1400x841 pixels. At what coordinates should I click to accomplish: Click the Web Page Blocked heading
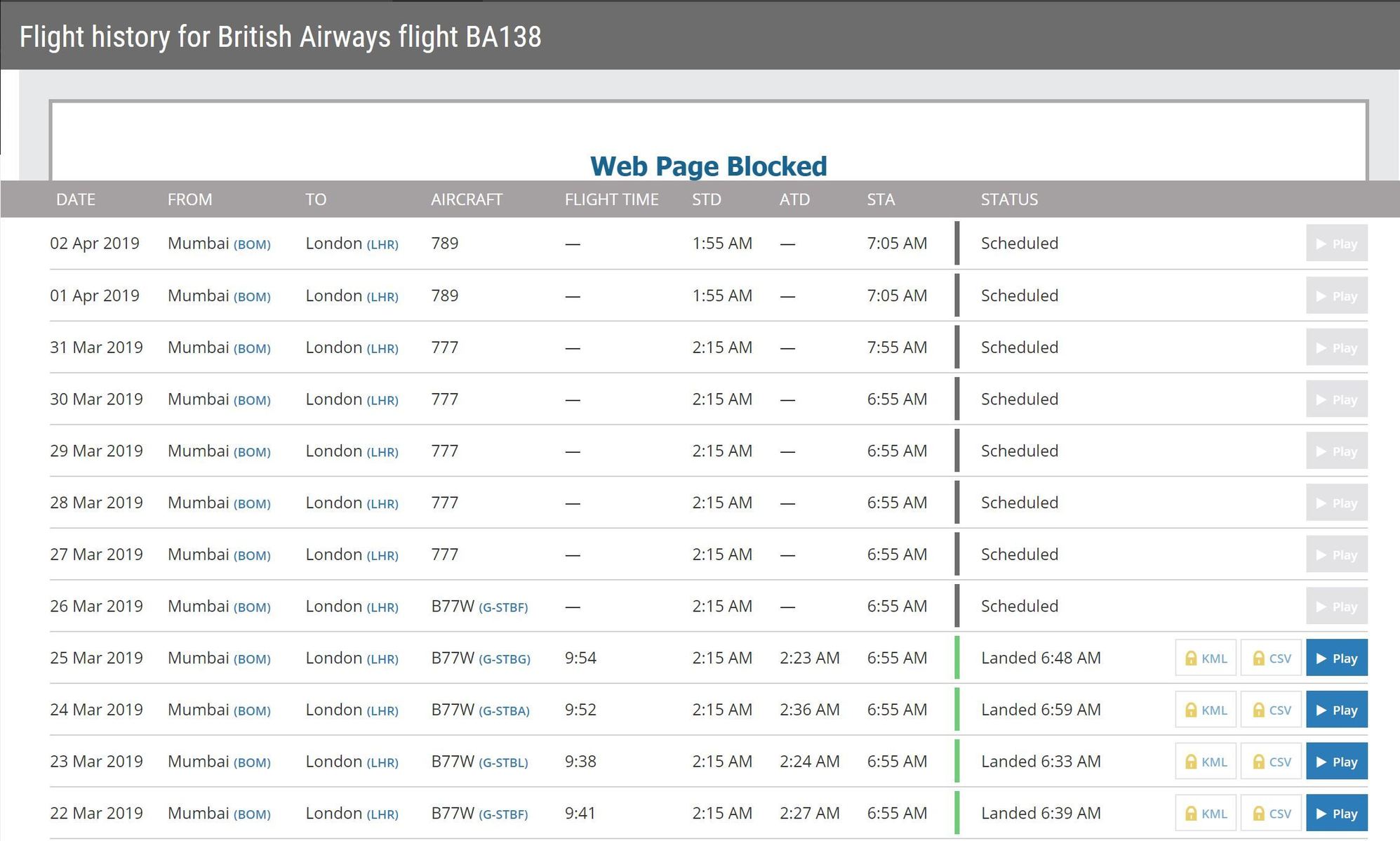(709, 166)
